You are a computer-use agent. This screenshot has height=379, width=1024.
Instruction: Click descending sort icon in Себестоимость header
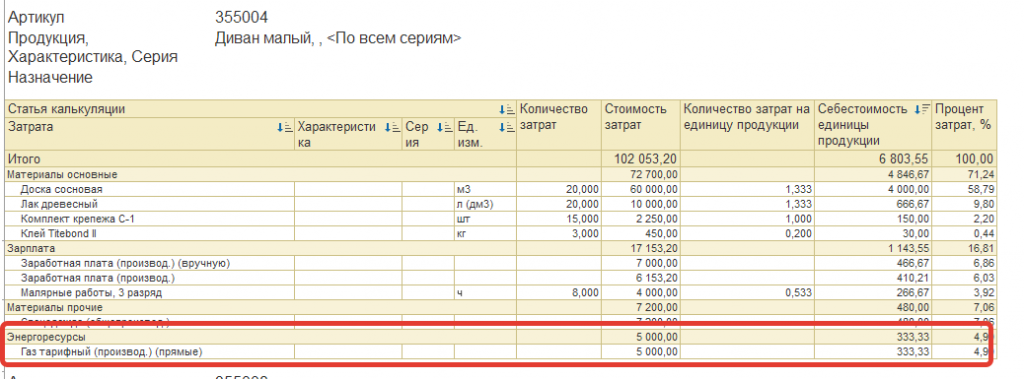pos(921,110)
